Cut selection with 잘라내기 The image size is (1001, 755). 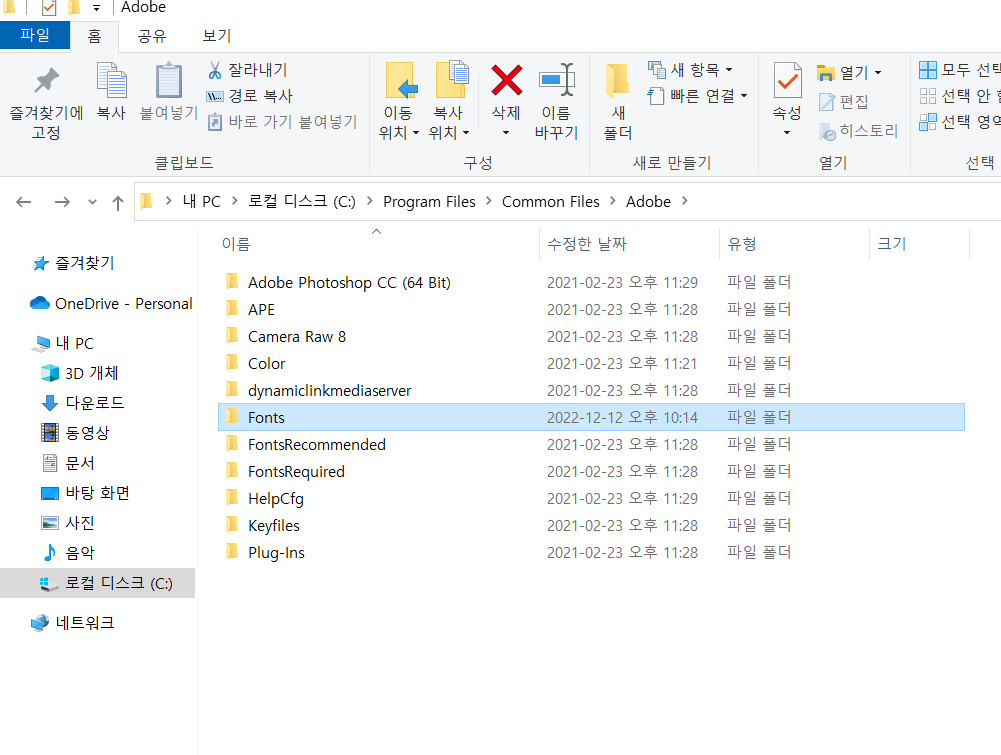(248, 70)
